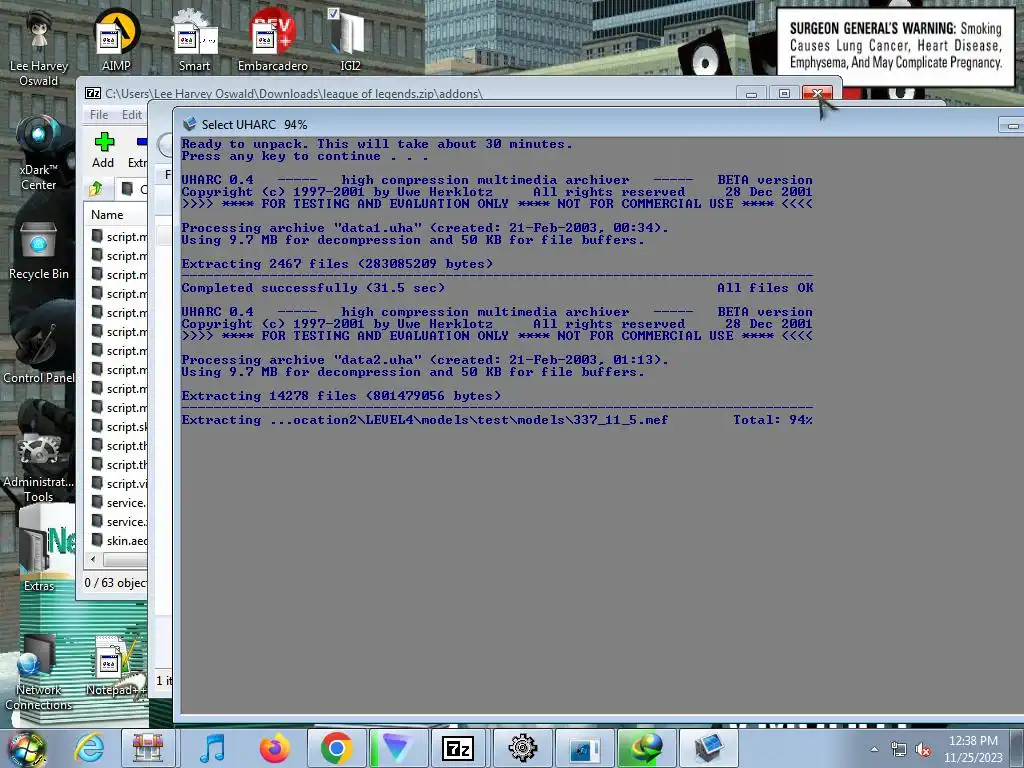Launch Internet Explorer from the taskbar

tap(89, 748)
